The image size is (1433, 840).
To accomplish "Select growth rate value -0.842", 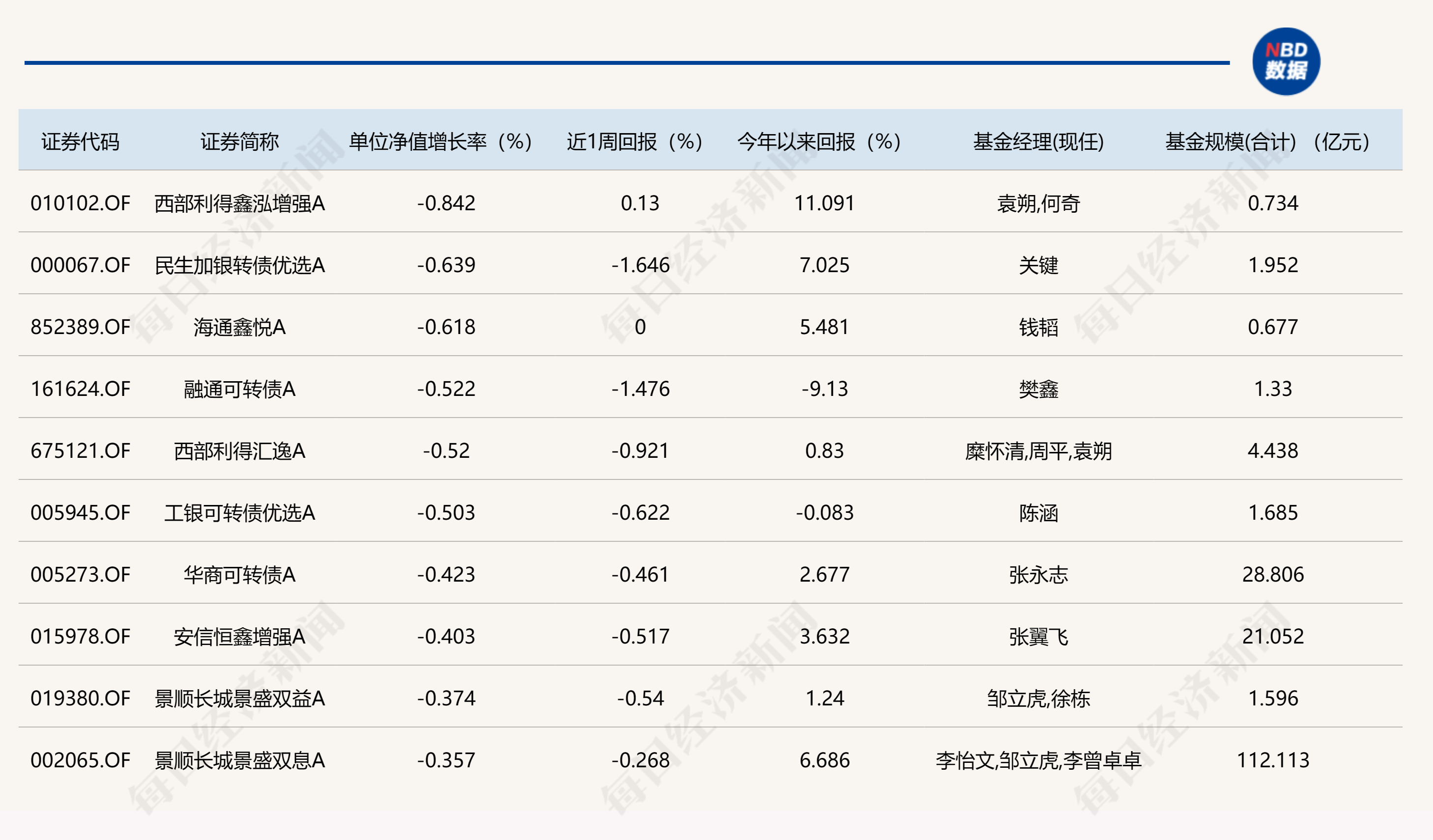I will point(446,203).
